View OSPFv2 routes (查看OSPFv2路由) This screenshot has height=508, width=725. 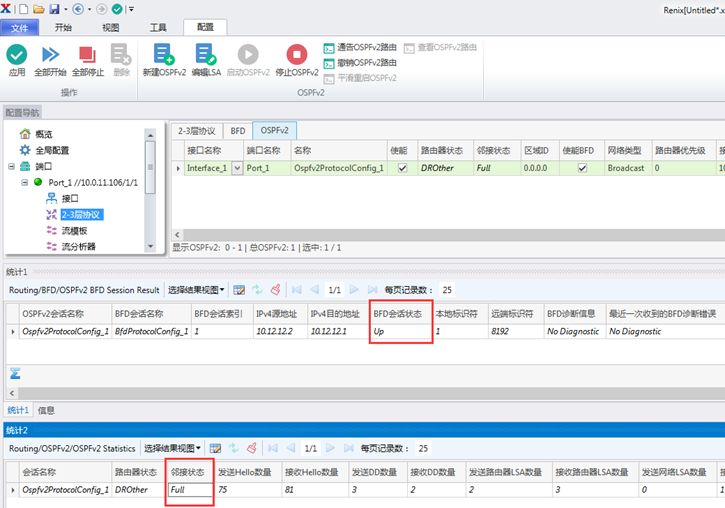click(440, 47)
